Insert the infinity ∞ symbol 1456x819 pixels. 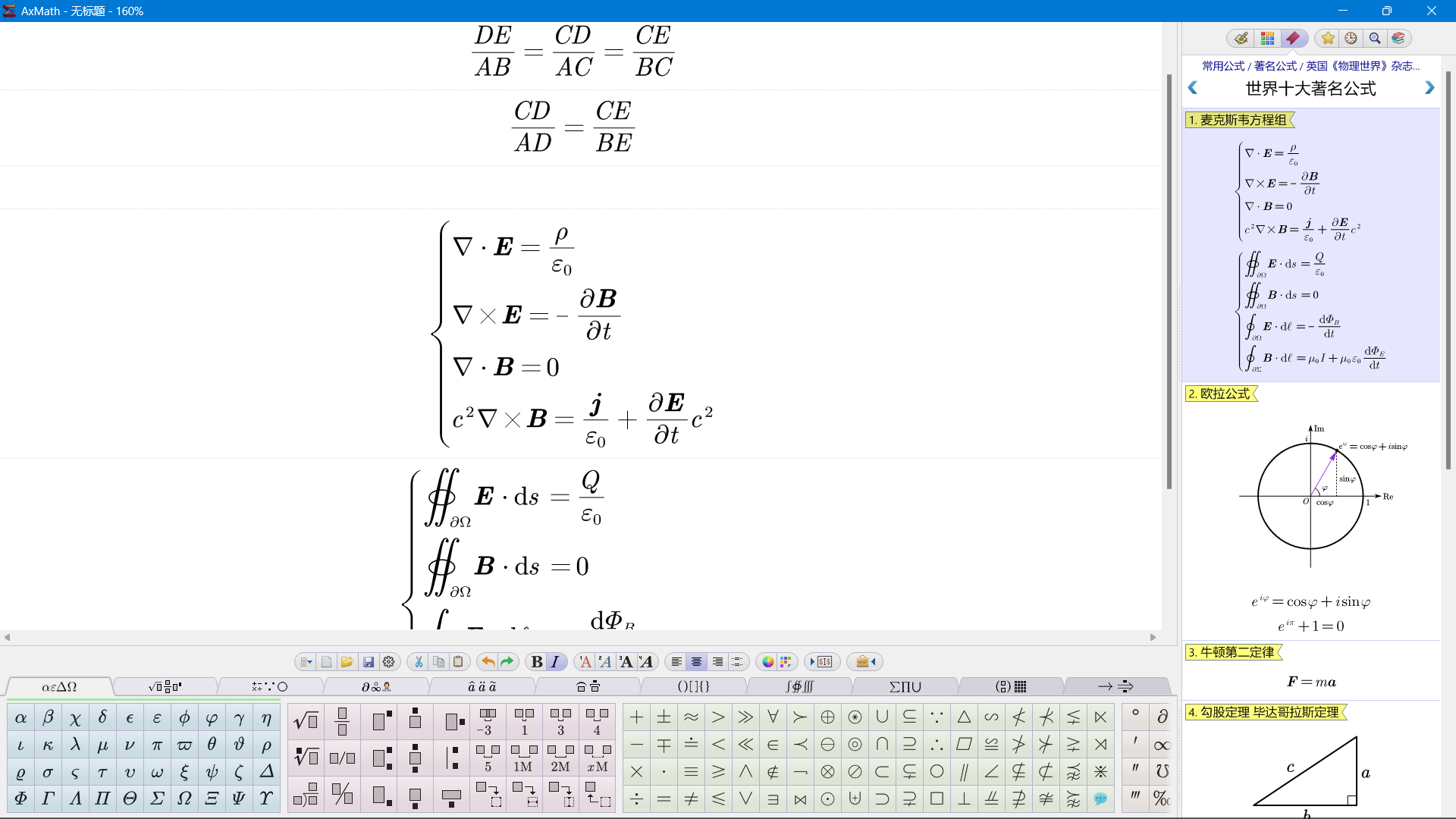(x=1162, y=745)
